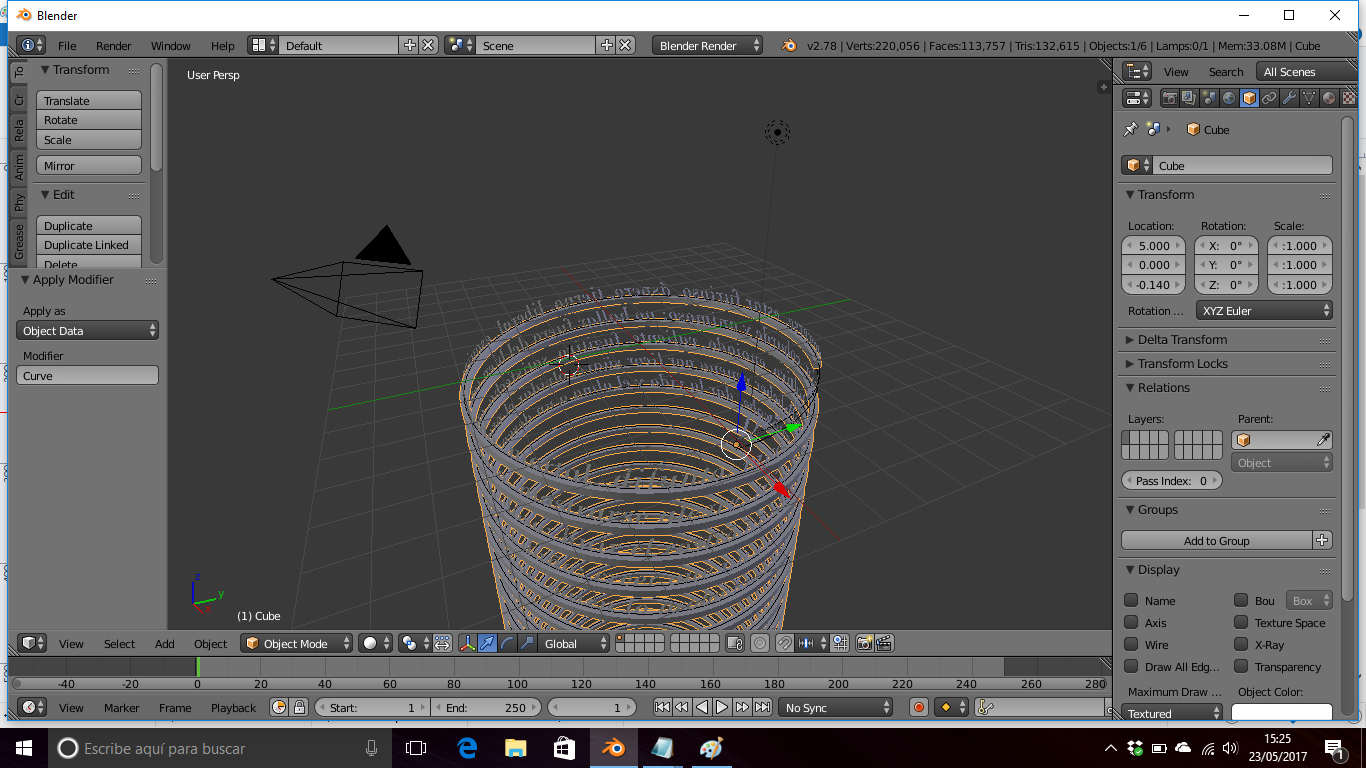
Task: Click the Mirror button
Action: pos(89,166)
